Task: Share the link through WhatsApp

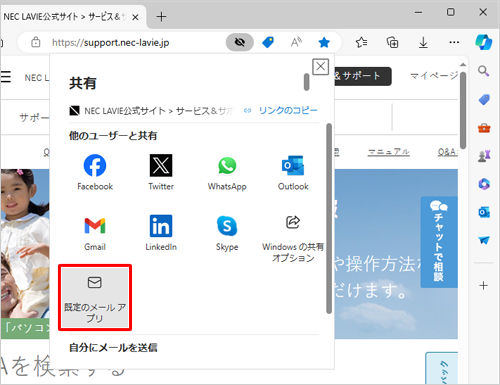Action: 227,172
